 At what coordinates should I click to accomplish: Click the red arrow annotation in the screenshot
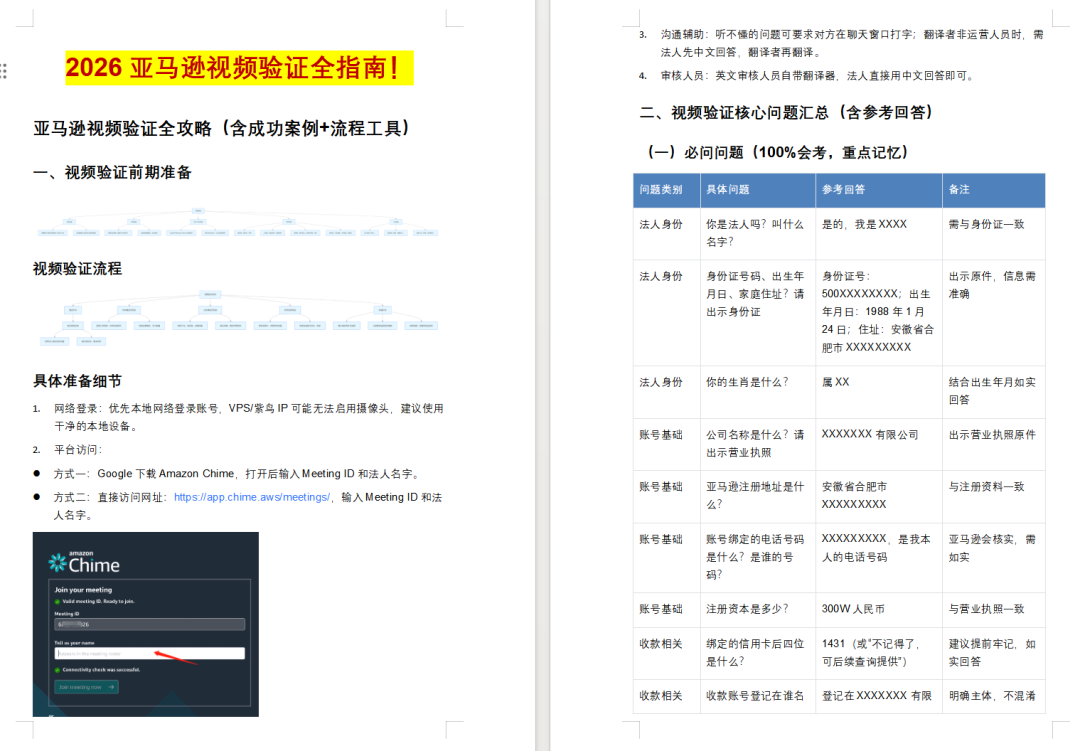pos(176,658)
